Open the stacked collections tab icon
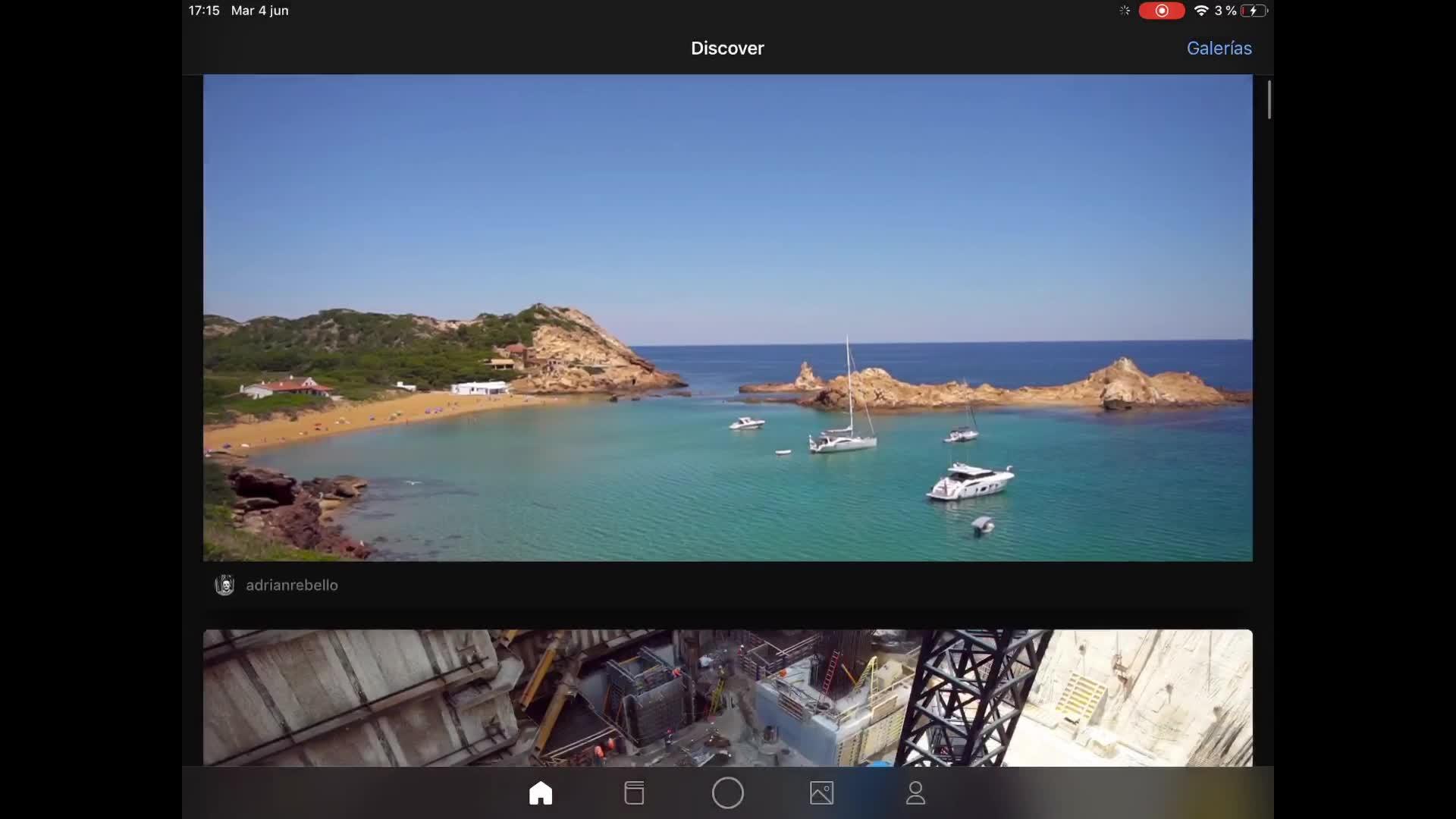This screenshot has height=819, width=1456. tap(634, 793)
